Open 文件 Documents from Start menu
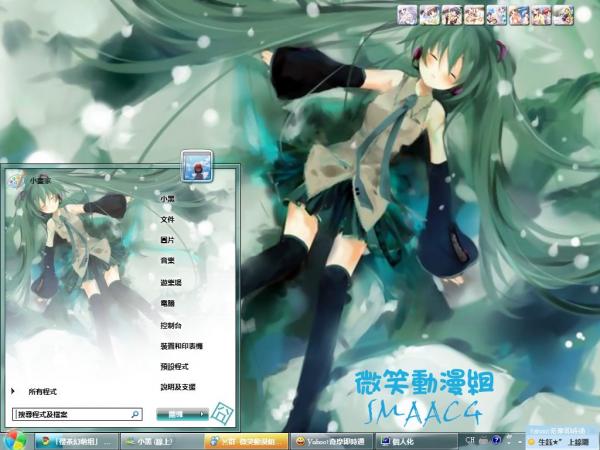The width and height of the screenshot is (600, 450). pos(167,219)
